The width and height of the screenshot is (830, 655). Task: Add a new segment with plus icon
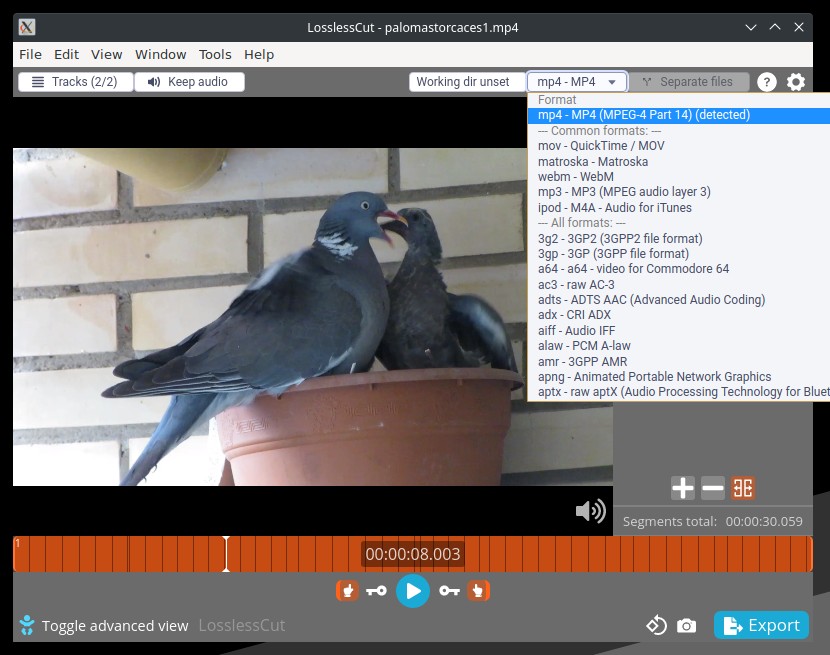click(x=683, y=488)
